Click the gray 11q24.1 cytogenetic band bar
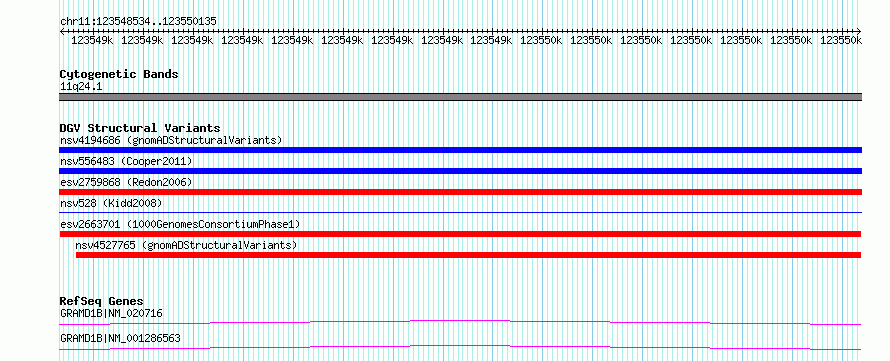 (460, 97)
